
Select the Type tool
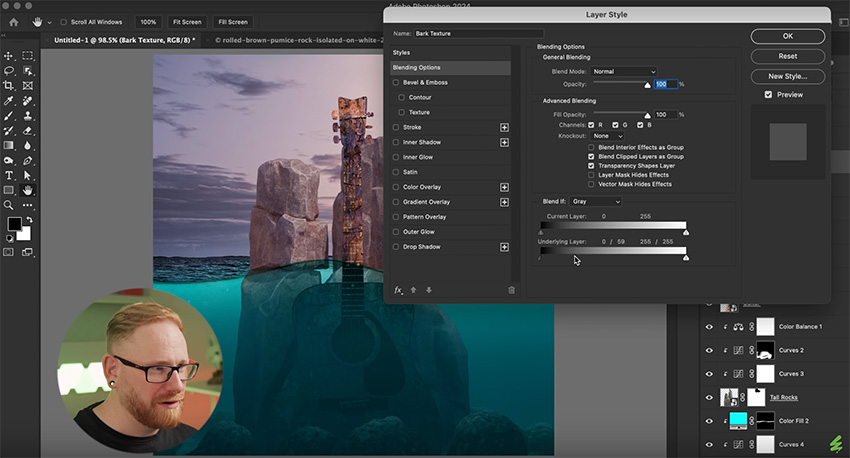[9, 175]
